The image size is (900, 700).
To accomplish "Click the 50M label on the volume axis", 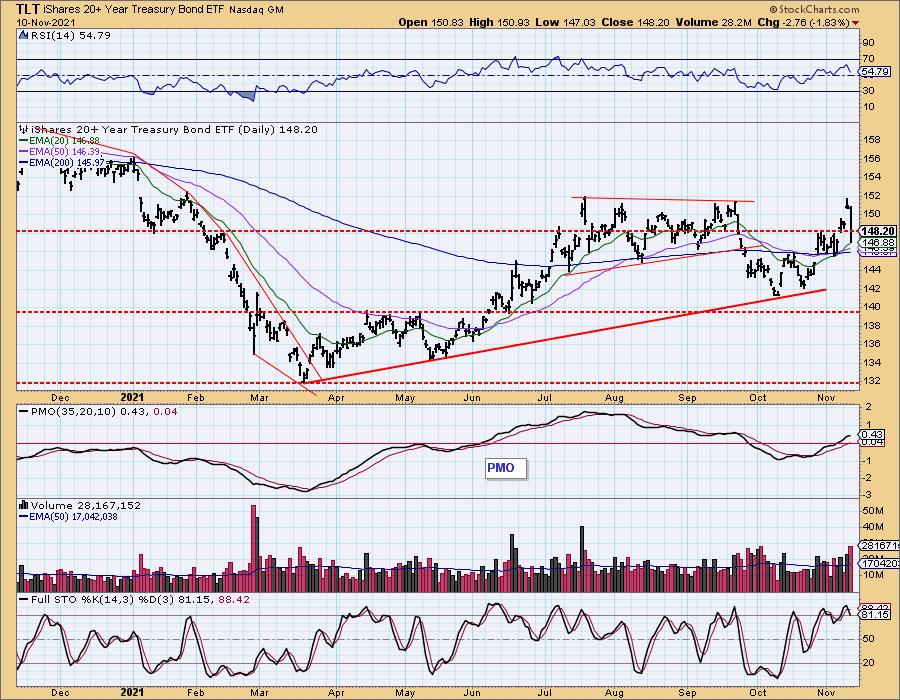I will [x=872, y=511].
